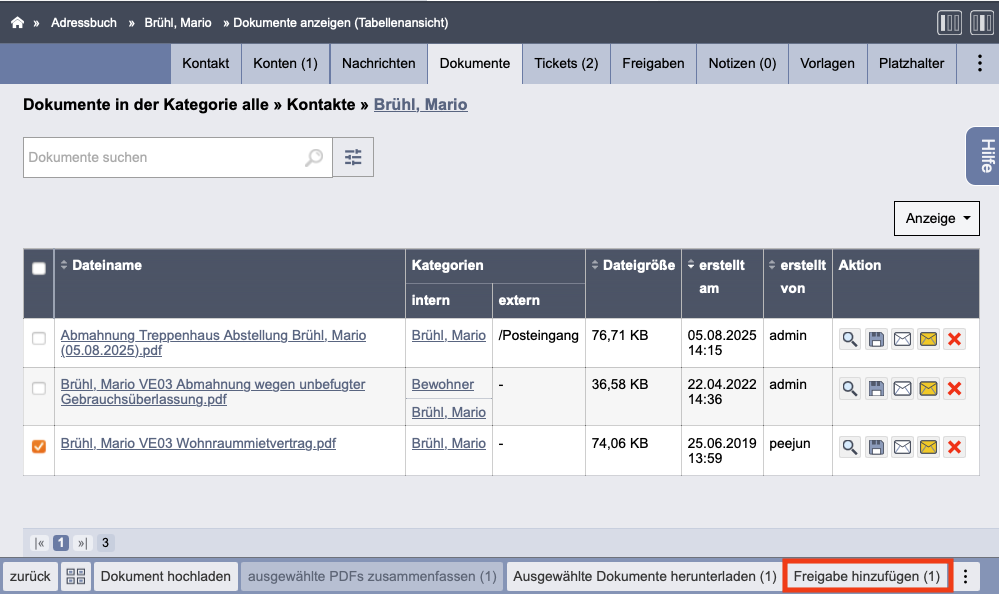Viewport: 999px width, 594px height.
Task: Click the search magnifier in search box
Action: pyautogui.click(x=314, y=157)
